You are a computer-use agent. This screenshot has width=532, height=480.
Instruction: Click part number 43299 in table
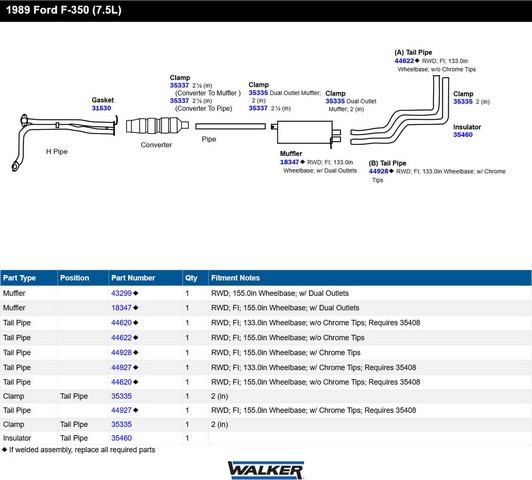[121, 293]
